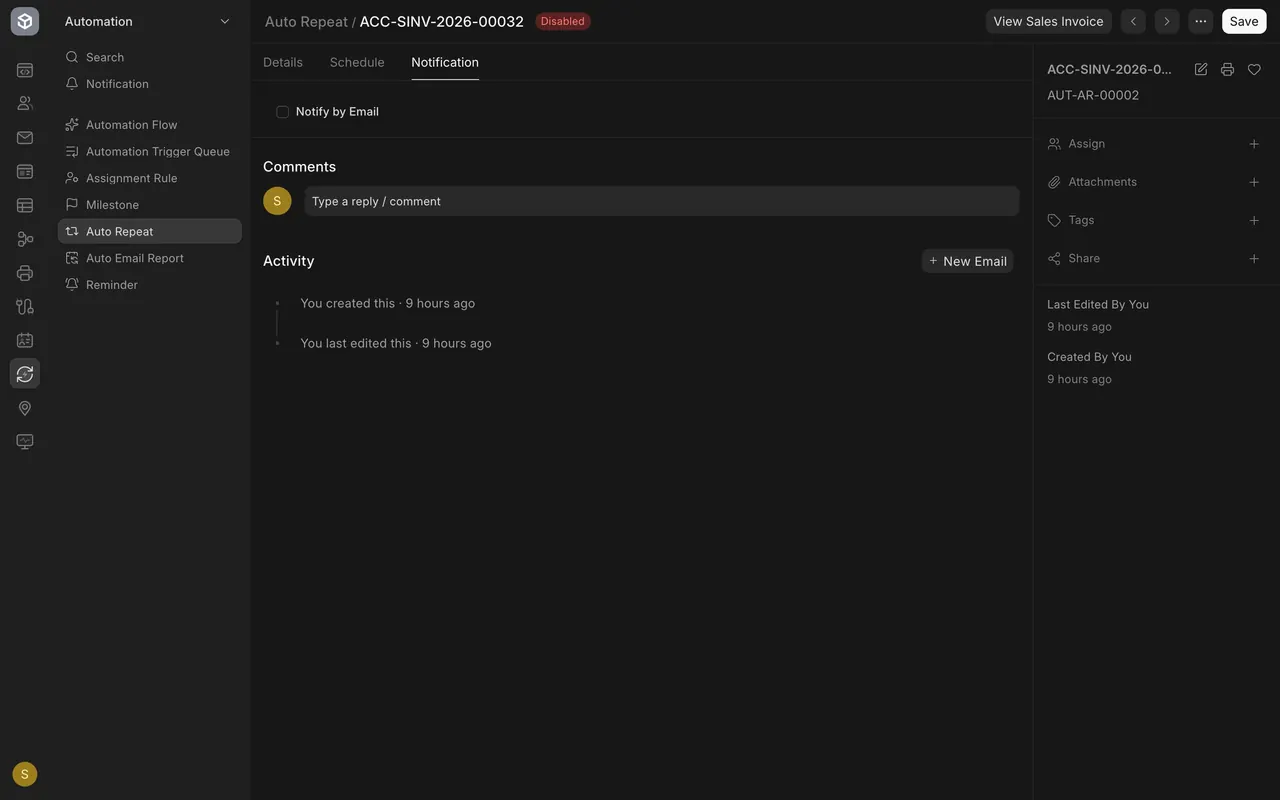This screenshot has width=1280, height=800.
Task: Open Automation Flow in sidebar
Action: point(150,125)
